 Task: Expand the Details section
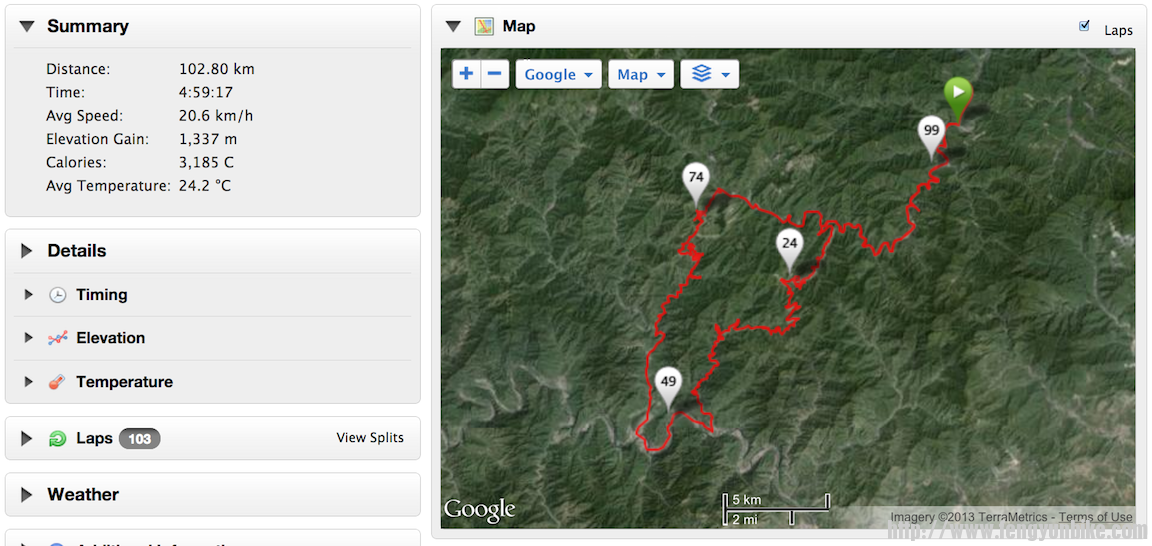[27, 251]
